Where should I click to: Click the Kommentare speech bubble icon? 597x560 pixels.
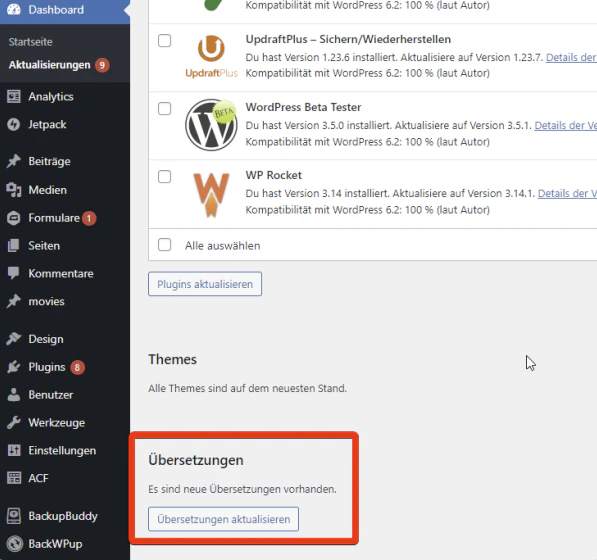point(14,273)
